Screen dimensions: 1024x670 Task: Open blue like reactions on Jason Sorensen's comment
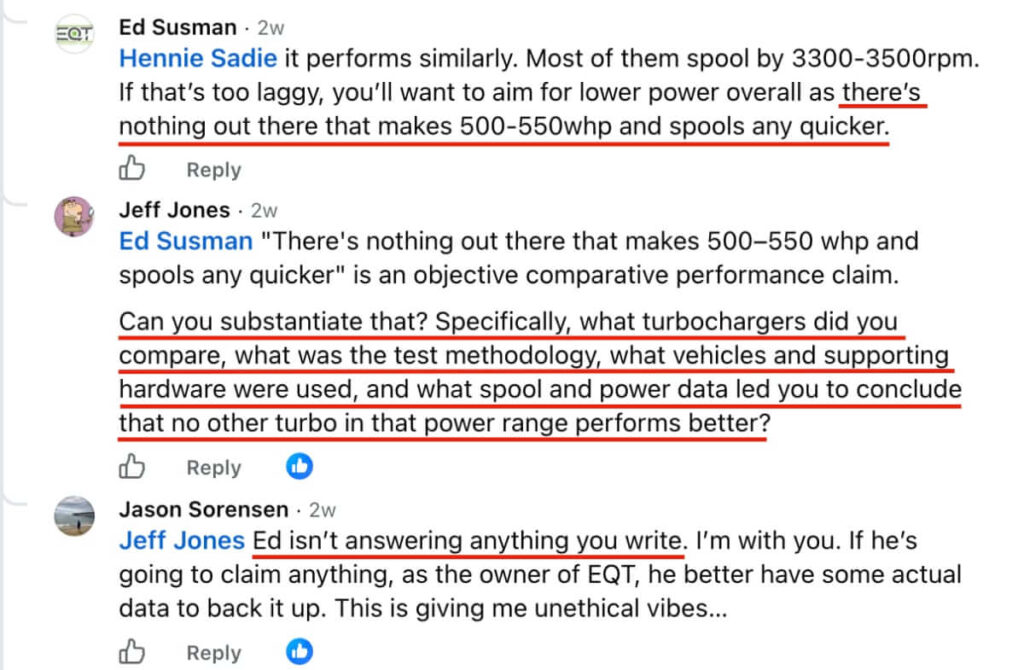coord(300,651)
